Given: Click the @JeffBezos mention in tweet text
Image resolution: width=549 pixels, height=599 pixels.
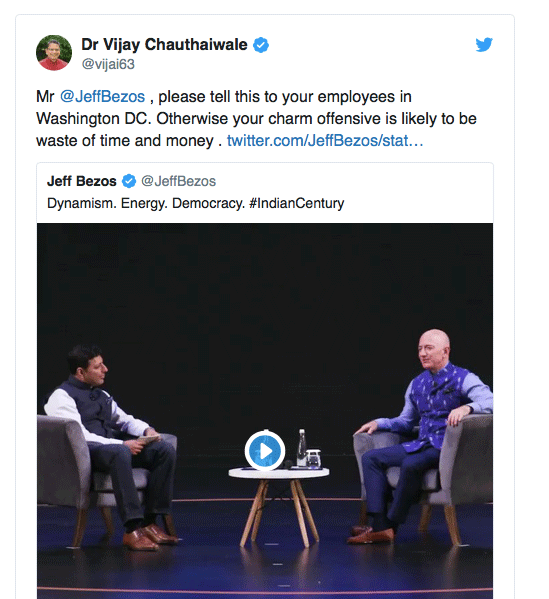Looking at the screenshot, I should pyautogui.click(x=102, y=97).
